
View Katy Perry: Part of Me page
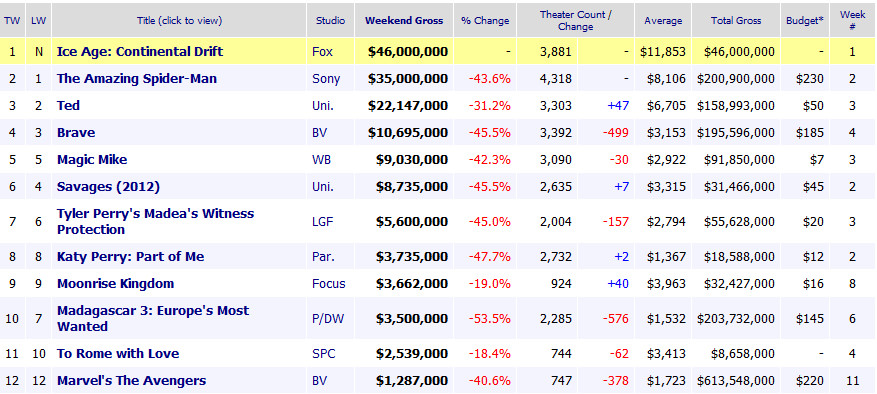pos(130,256)
